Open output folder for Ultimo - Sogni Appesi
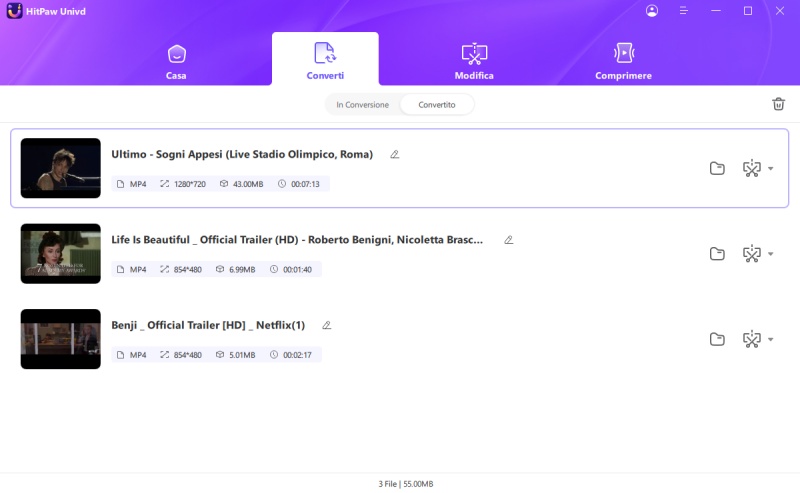 [717, 168]
